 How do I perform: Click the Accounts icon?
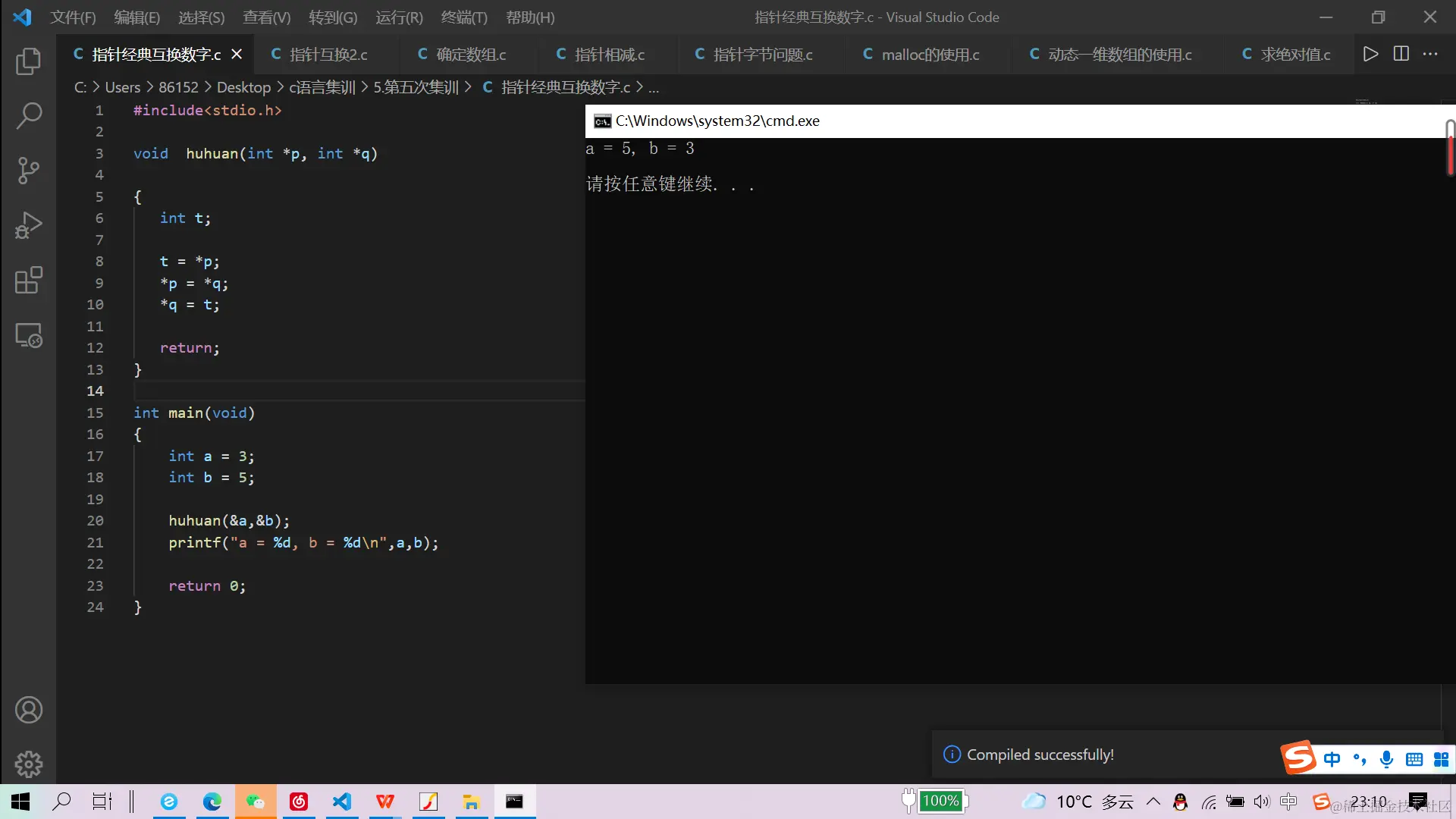click(28, 710)
